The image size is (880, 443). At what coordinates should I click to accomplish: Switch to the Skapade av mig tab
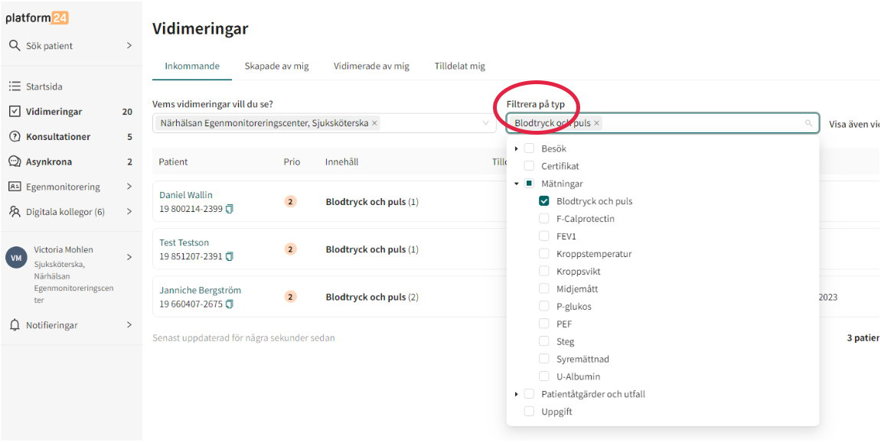276,66
